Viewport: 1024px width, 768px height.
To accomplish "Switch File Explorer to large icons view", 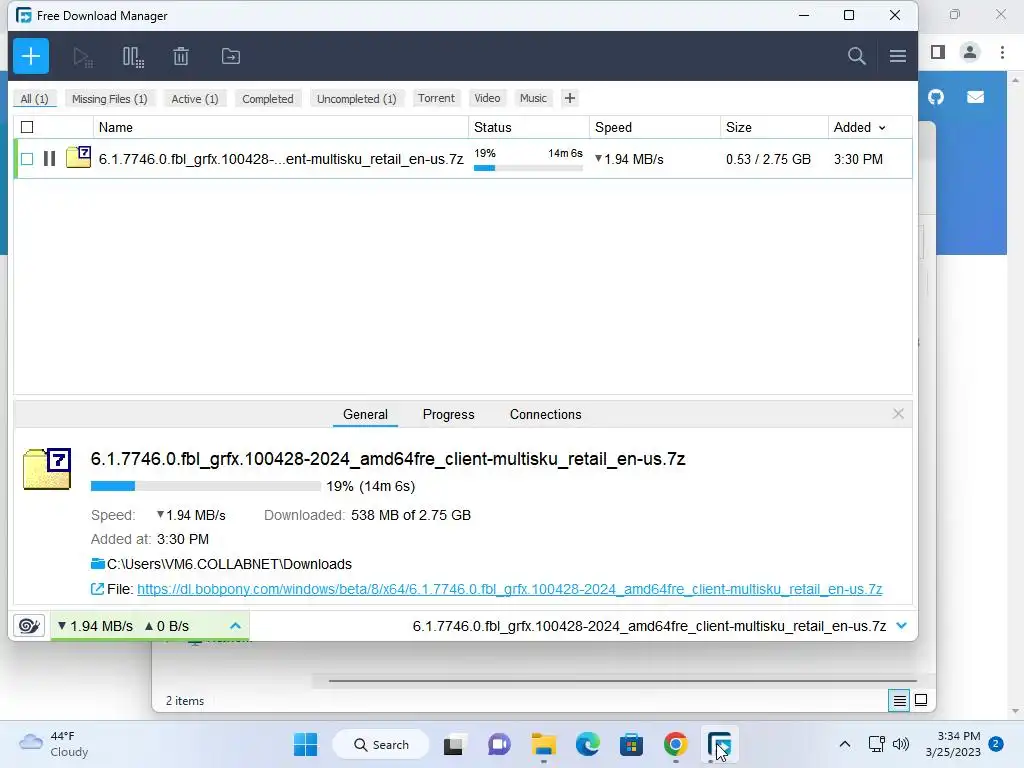I will 921,700.
